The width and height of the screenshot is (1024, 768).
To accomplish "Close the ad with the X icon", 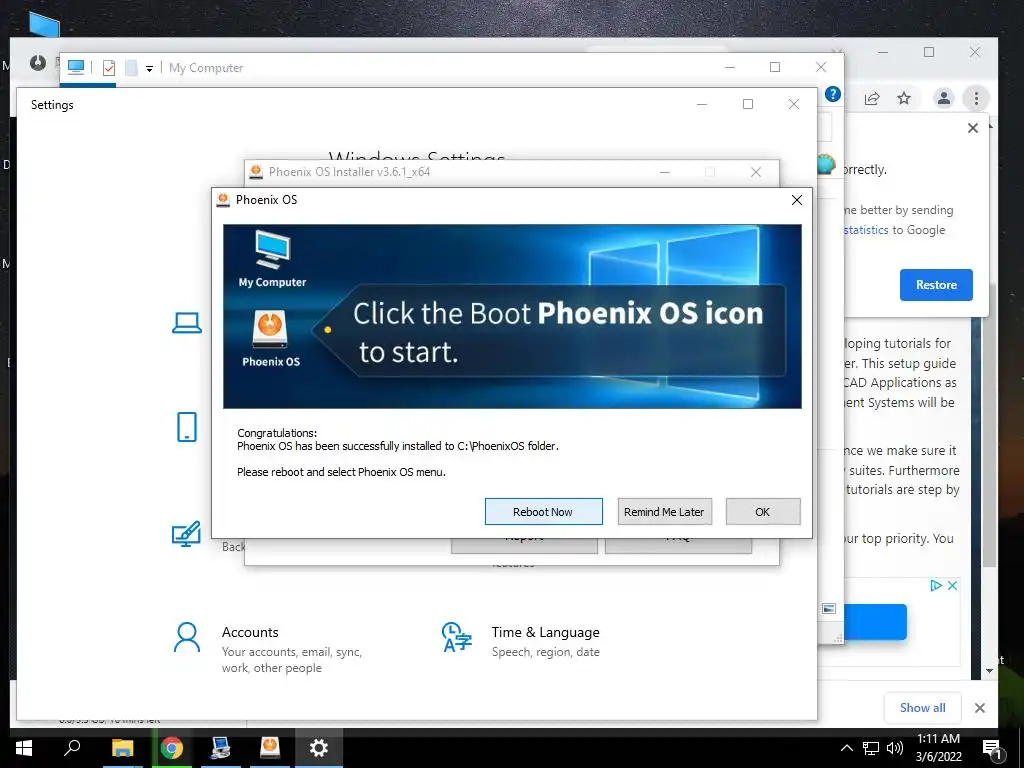I will coord(952,585).
